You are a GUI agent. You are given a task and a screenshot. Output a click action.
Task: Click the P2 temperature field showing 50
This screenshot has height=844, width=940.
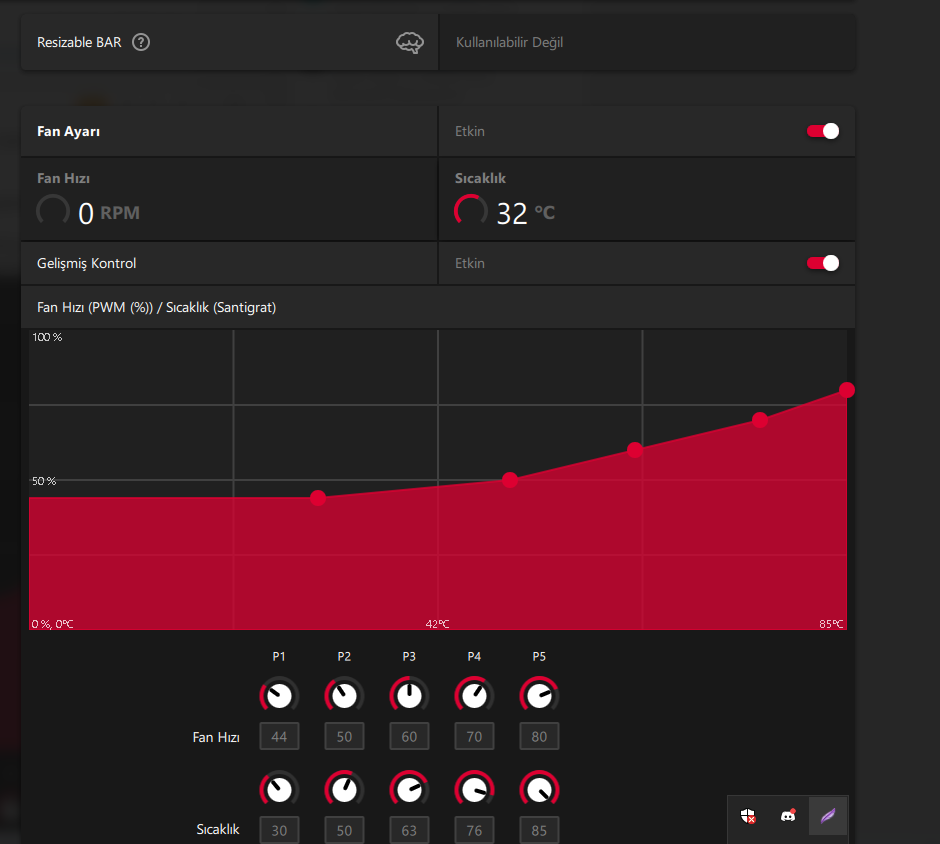click(344, 830)
